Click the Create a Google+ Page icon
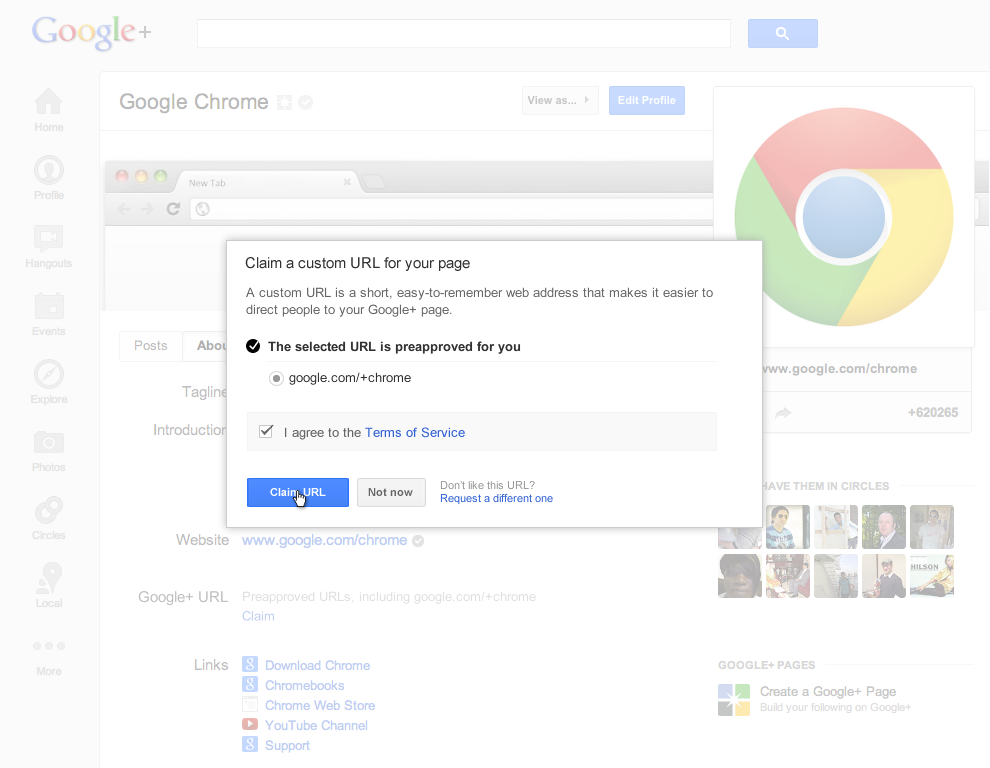The width and height of the screenshot is (990, 768). point(734,700)
